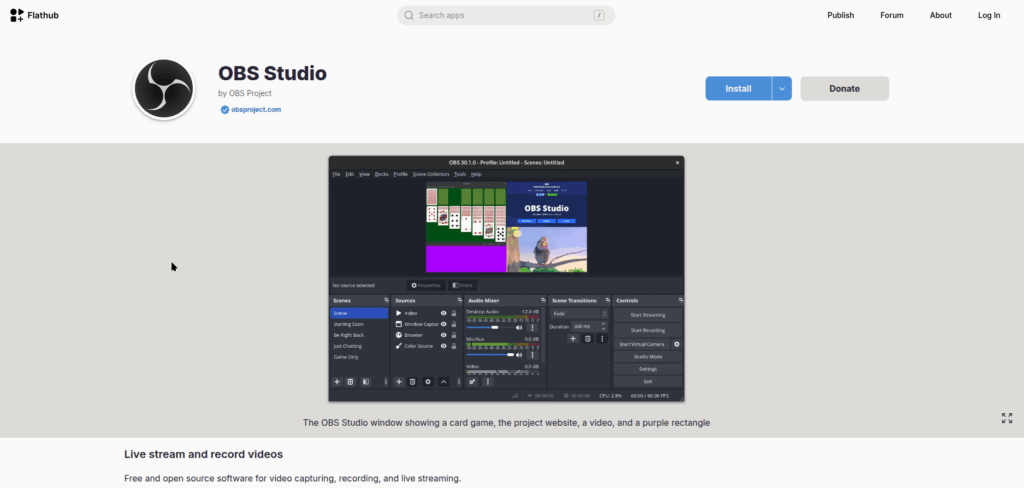1024x488 pixels.
Task: Open the Profile menu in OBS screenshot
Action: [x=400, y=174]
